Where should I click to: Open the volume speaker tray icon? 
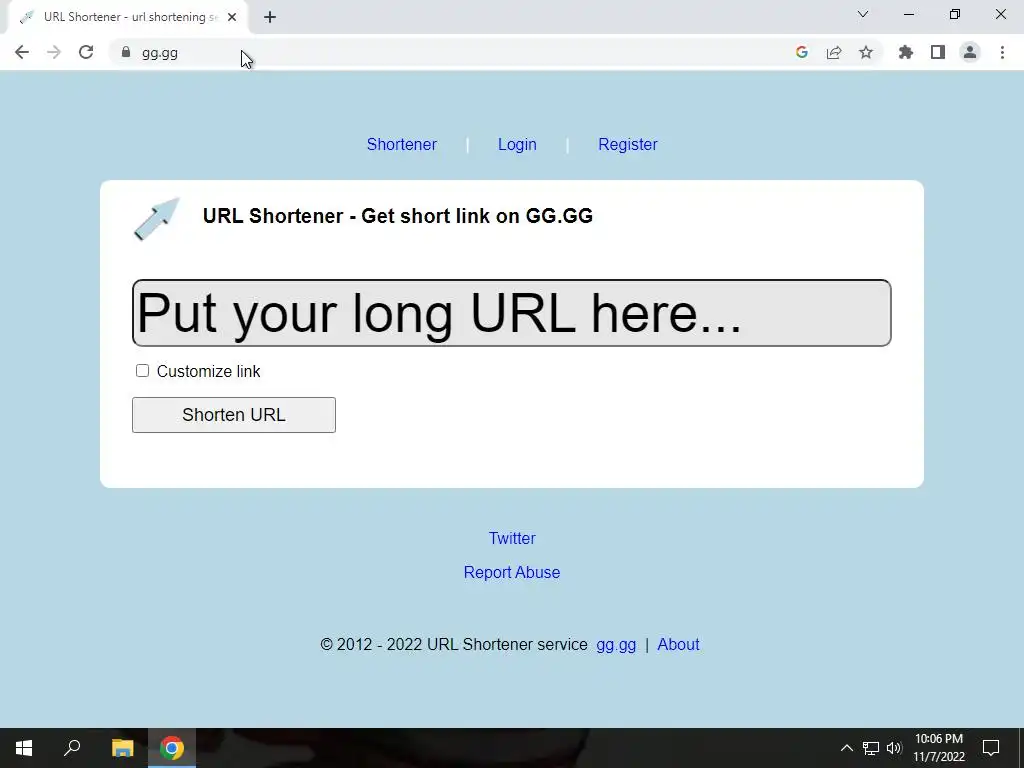coord(894,748)
